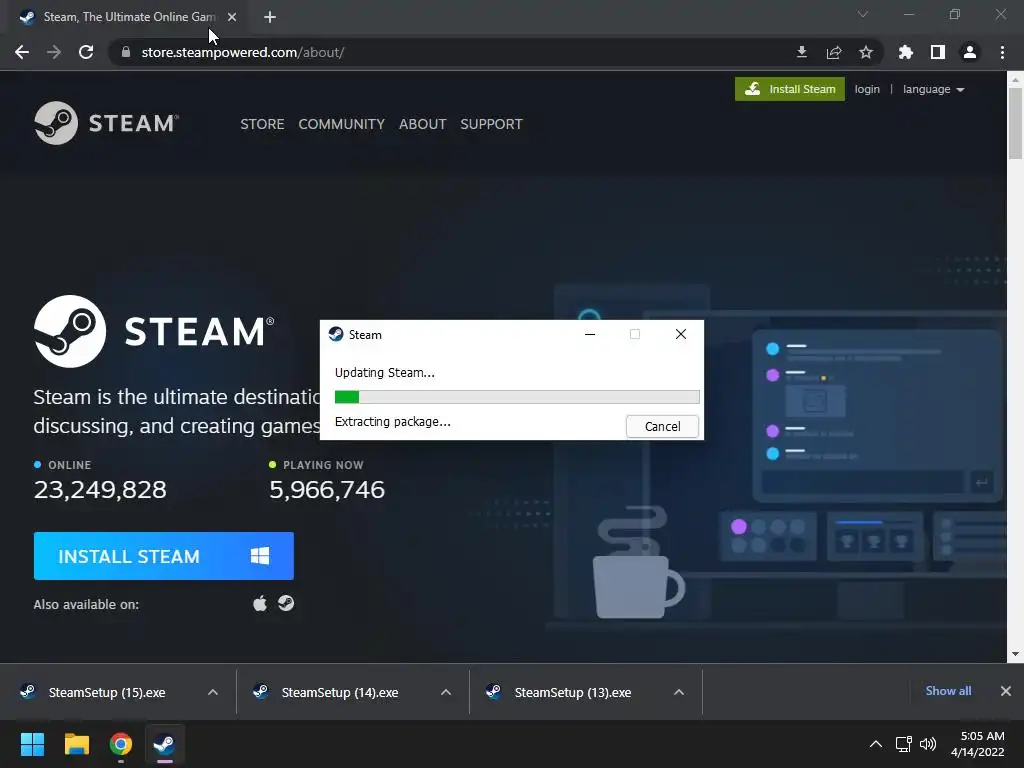The height and width of the screenshot is (768, 1024).
Task: Reload the Steam about page
Action: [x=86, y=52]
